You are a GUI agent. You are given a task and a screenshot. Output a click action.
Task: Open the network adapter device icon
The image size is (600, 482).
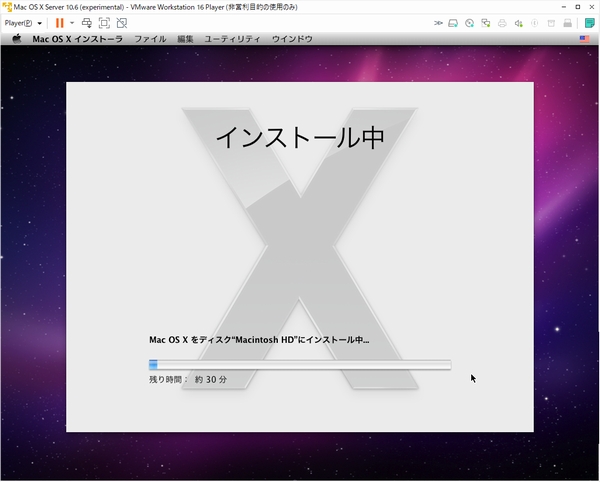[486, 23]
